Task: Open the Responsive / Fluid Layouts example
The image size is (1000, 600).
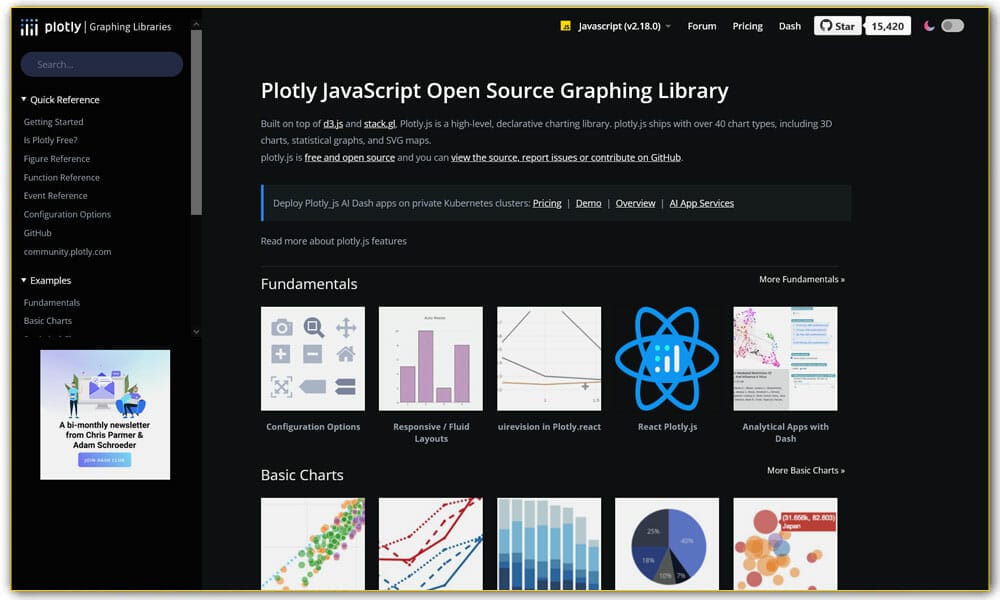Action: pyautogui.click(x=430, y=357)
